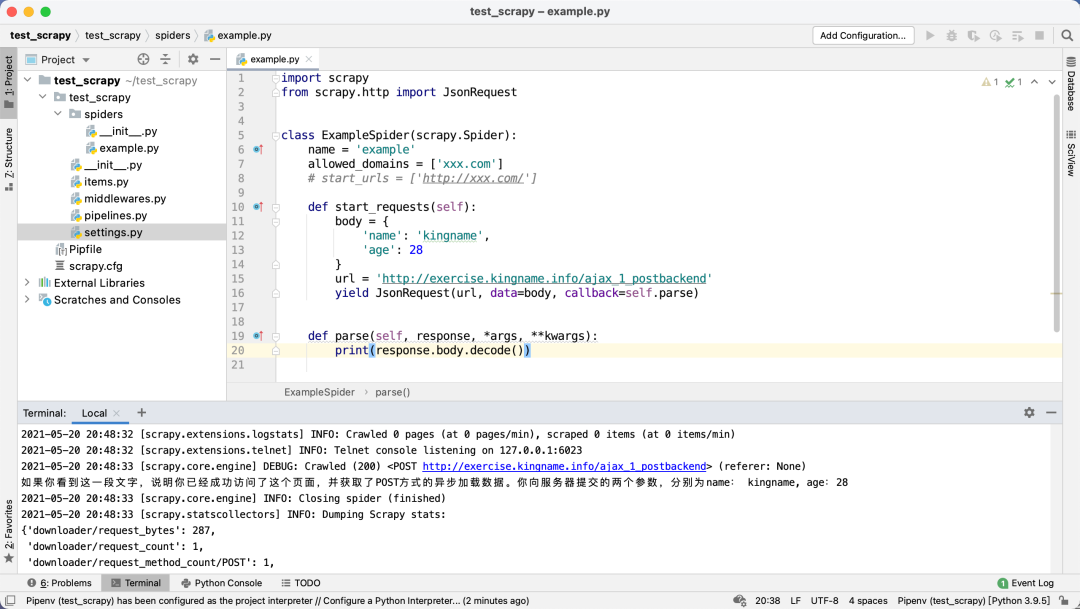
Task: Click the editor vertical scrollbar
Action: click(1056, 213)
